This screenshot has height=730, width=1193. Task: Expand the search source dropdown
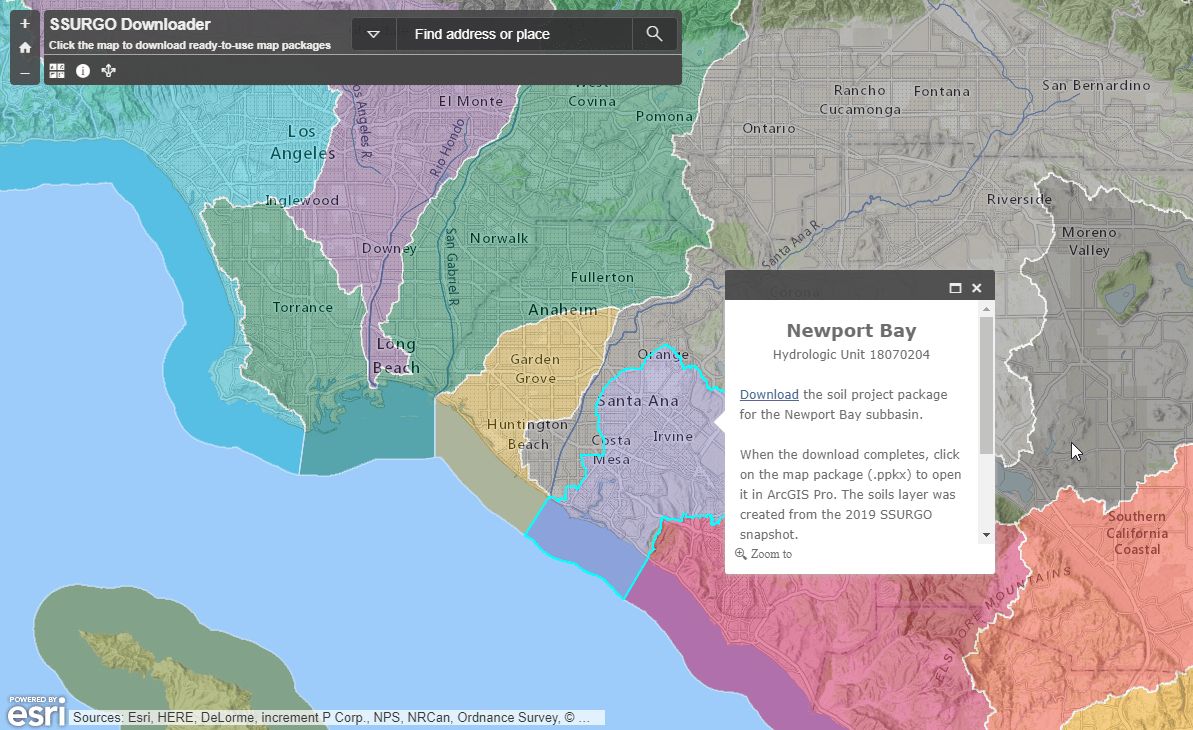(374, 33)
